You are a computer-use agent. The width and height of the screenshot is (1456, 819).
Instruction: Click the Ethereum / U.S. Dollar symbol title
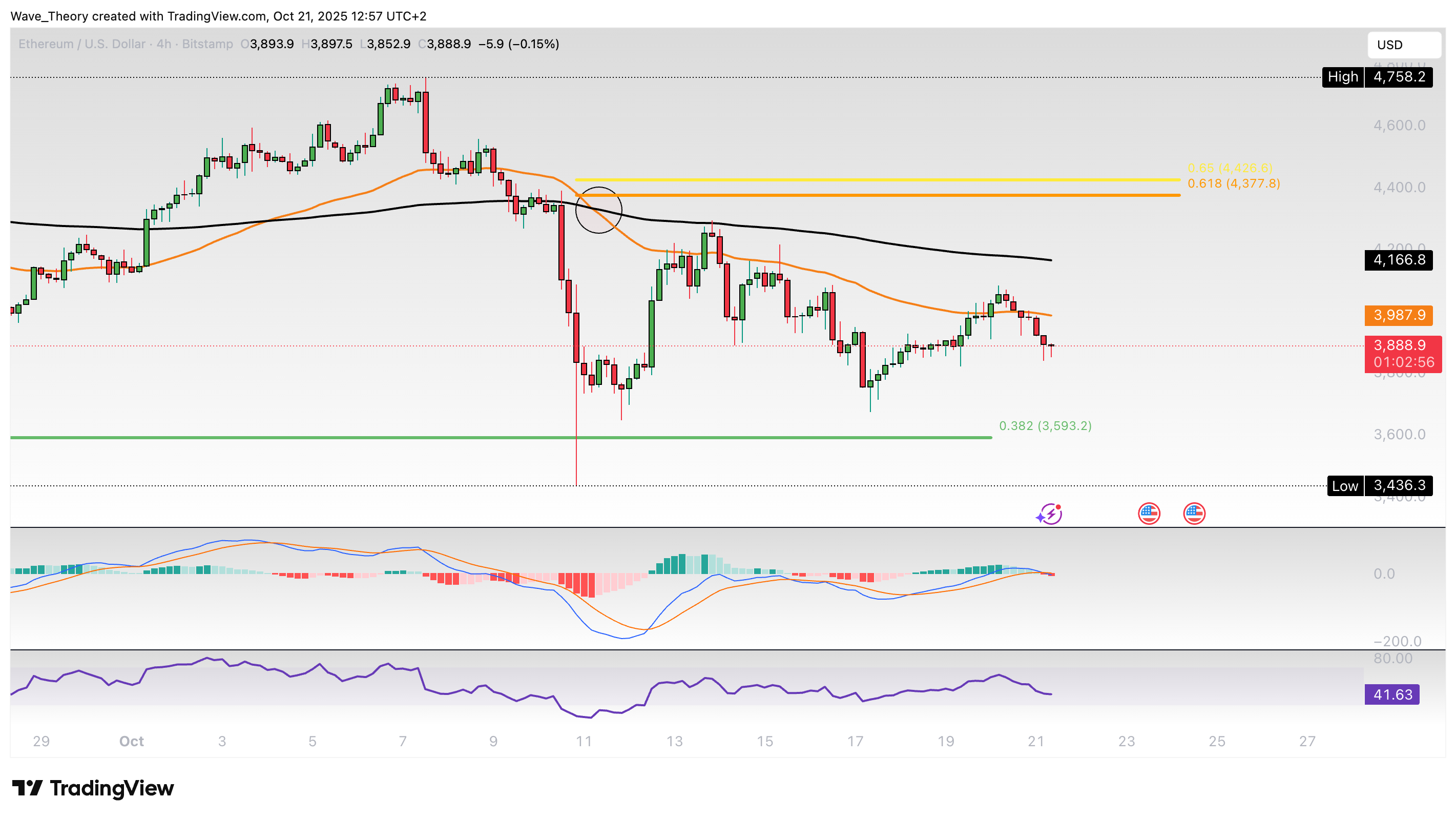pyautogui.click(x=82, y=44)
